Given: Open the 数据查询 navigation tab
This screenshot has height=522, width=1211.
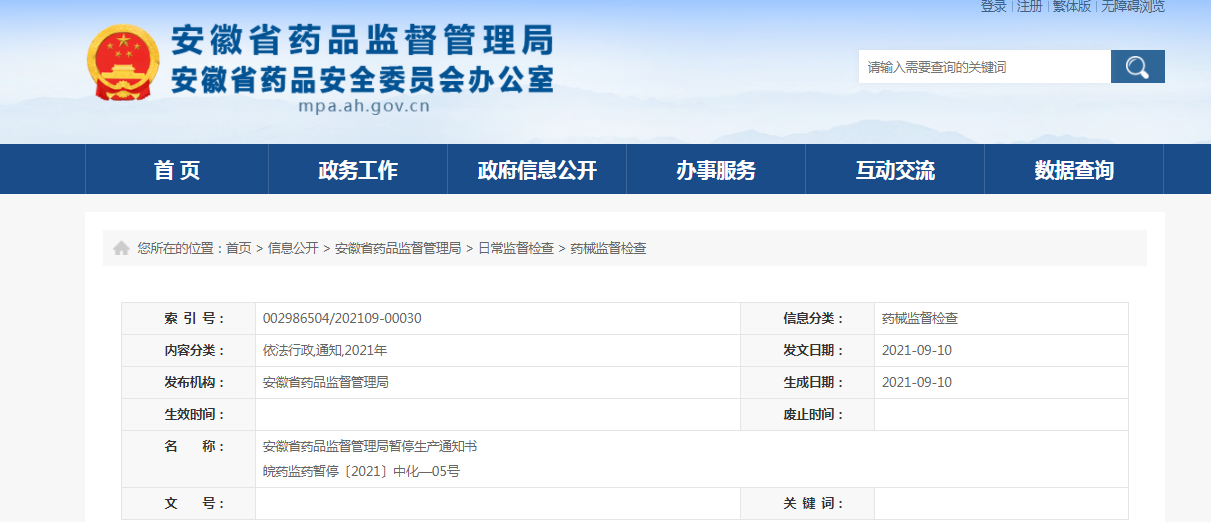Looking at the screenshot, I should click(x=1074, y=170).
